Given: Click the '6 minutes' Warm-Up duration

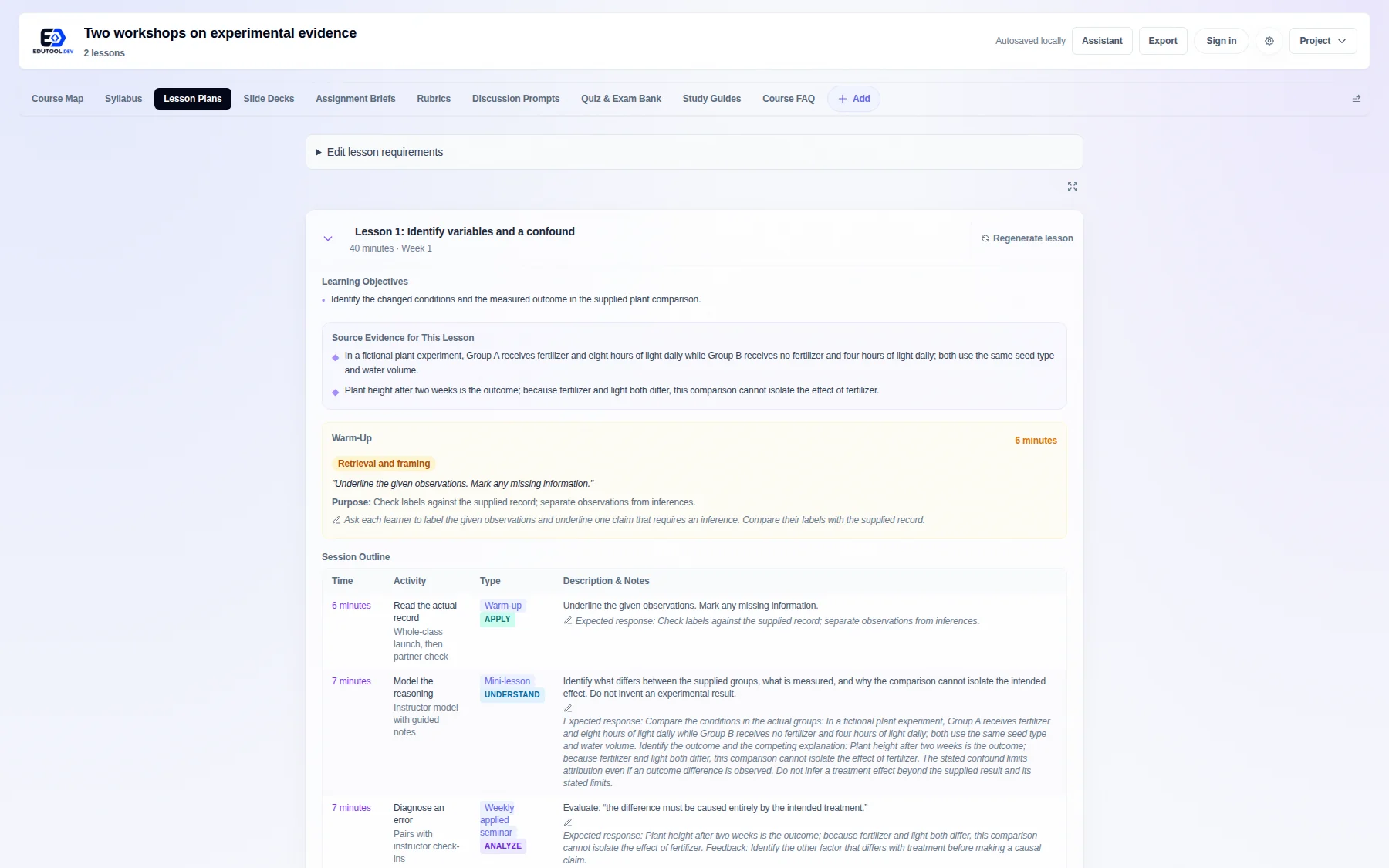Looking at the screenshot, I should [x=1036, y=441].
